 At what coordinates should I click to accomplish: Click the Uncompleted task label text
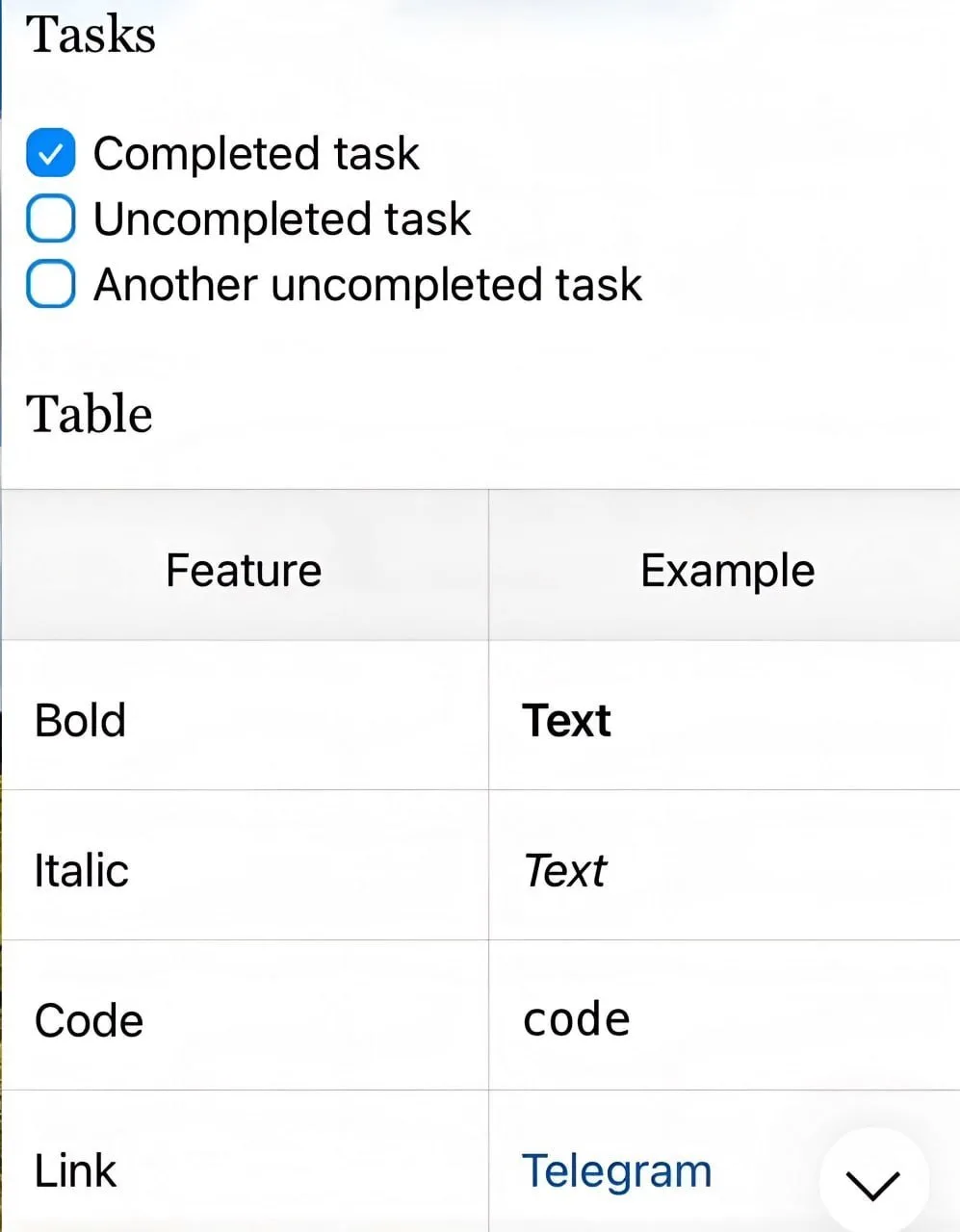point(282,219)
